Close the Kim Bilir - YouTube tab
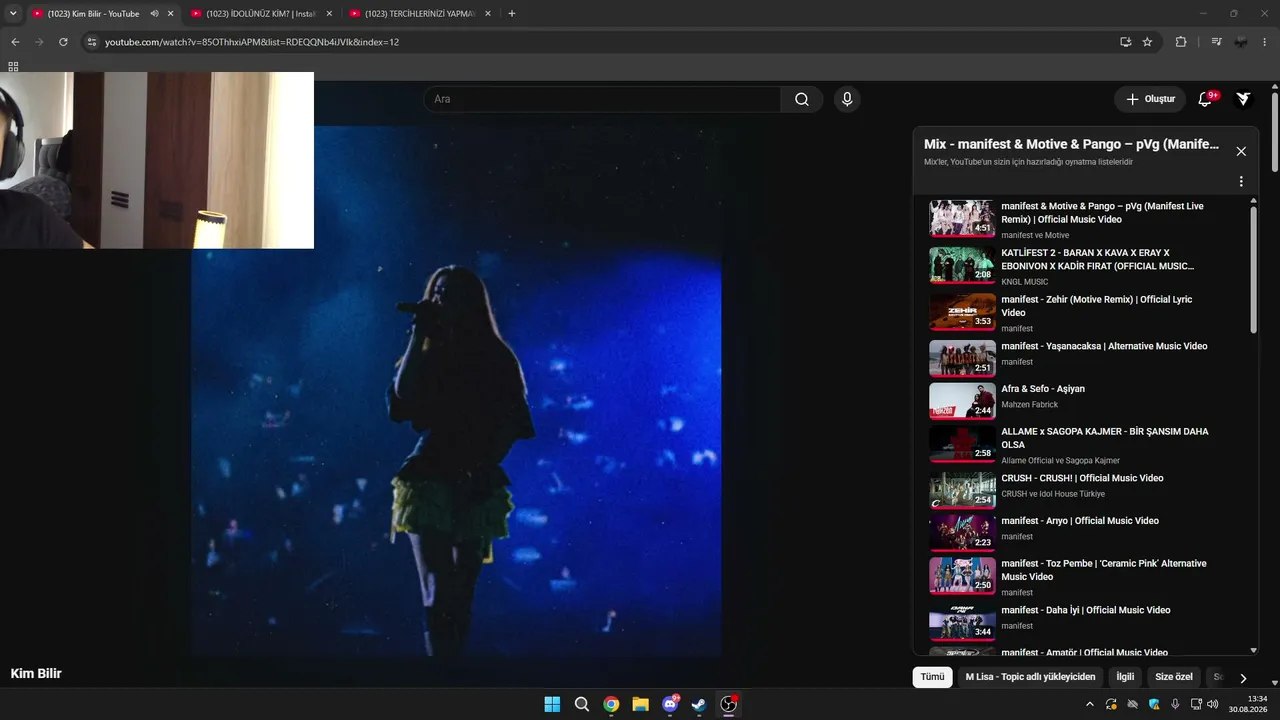 (x=170, y=14)
